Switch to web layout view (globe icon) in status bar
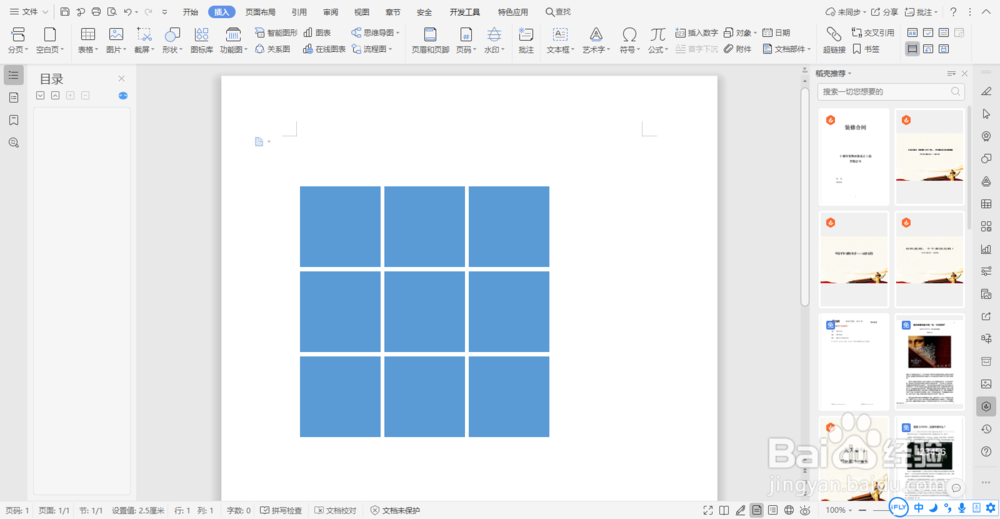Viewport: 1000px width, 519px height. (789, 510)
